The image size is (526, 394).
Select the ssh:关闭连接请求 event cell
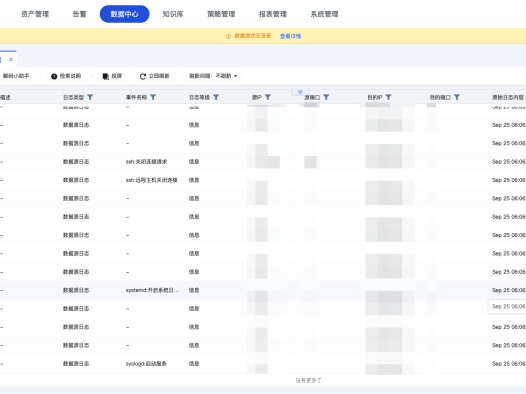click(x=146, y=162)
